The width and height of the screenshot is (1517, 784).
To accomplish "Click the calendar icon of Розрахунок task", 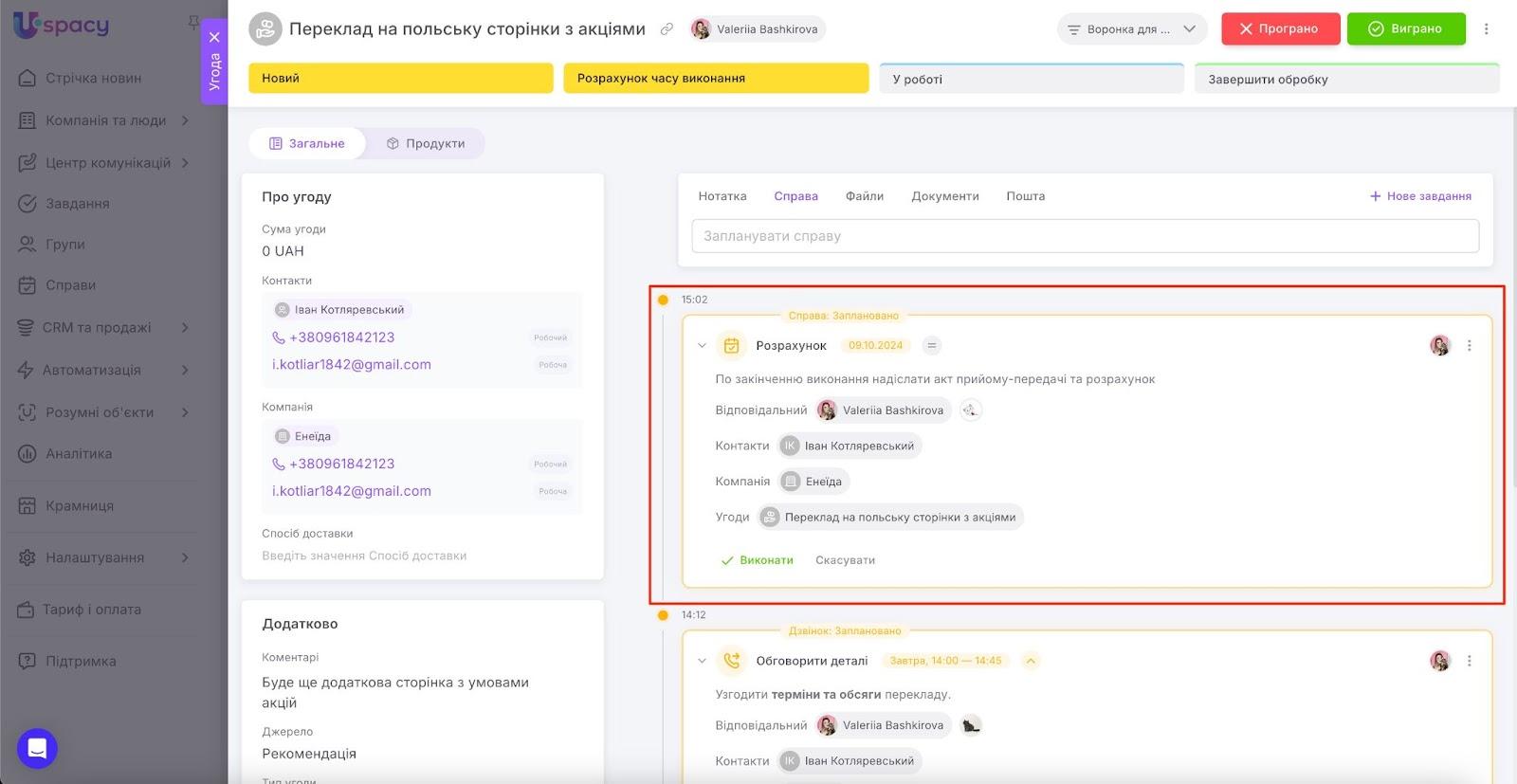I will pos(731,346).
